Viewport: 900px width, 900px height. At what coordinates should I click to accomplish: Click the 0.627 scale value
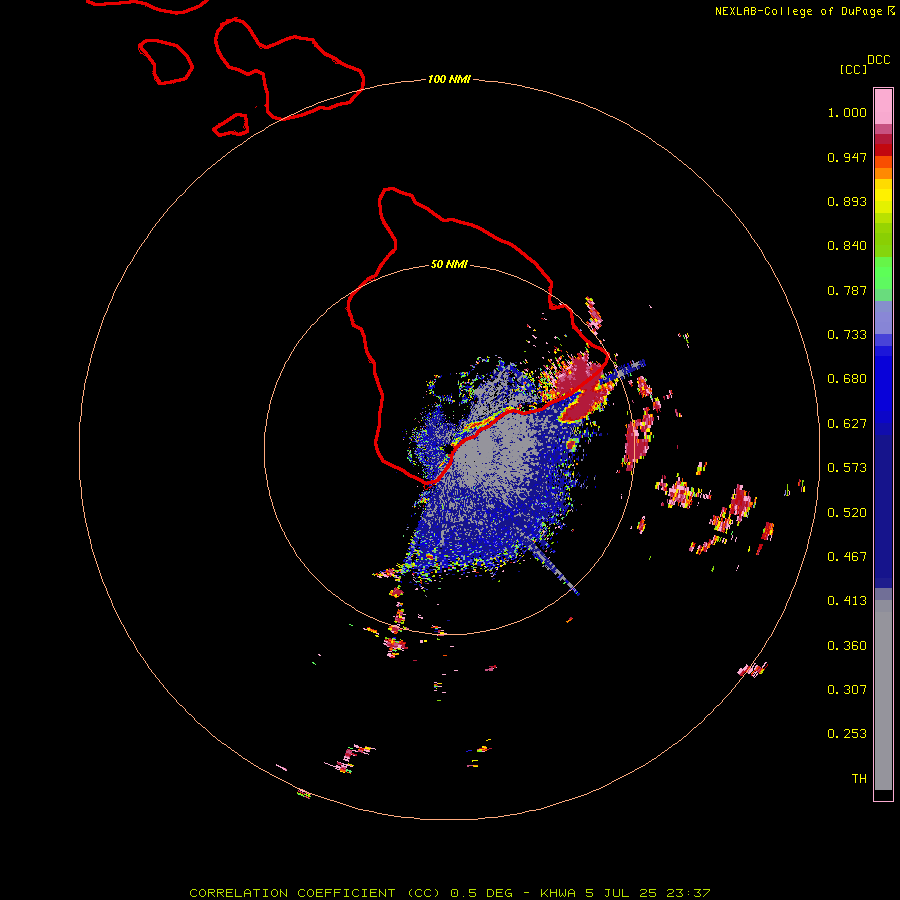coord(847,424)
